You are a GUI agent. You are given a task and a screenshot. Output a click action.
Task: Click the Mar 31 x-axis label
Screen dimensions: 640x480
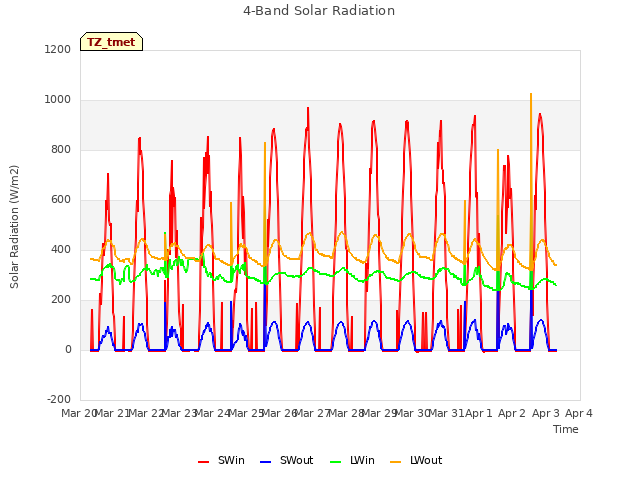[x=446, y=413]
